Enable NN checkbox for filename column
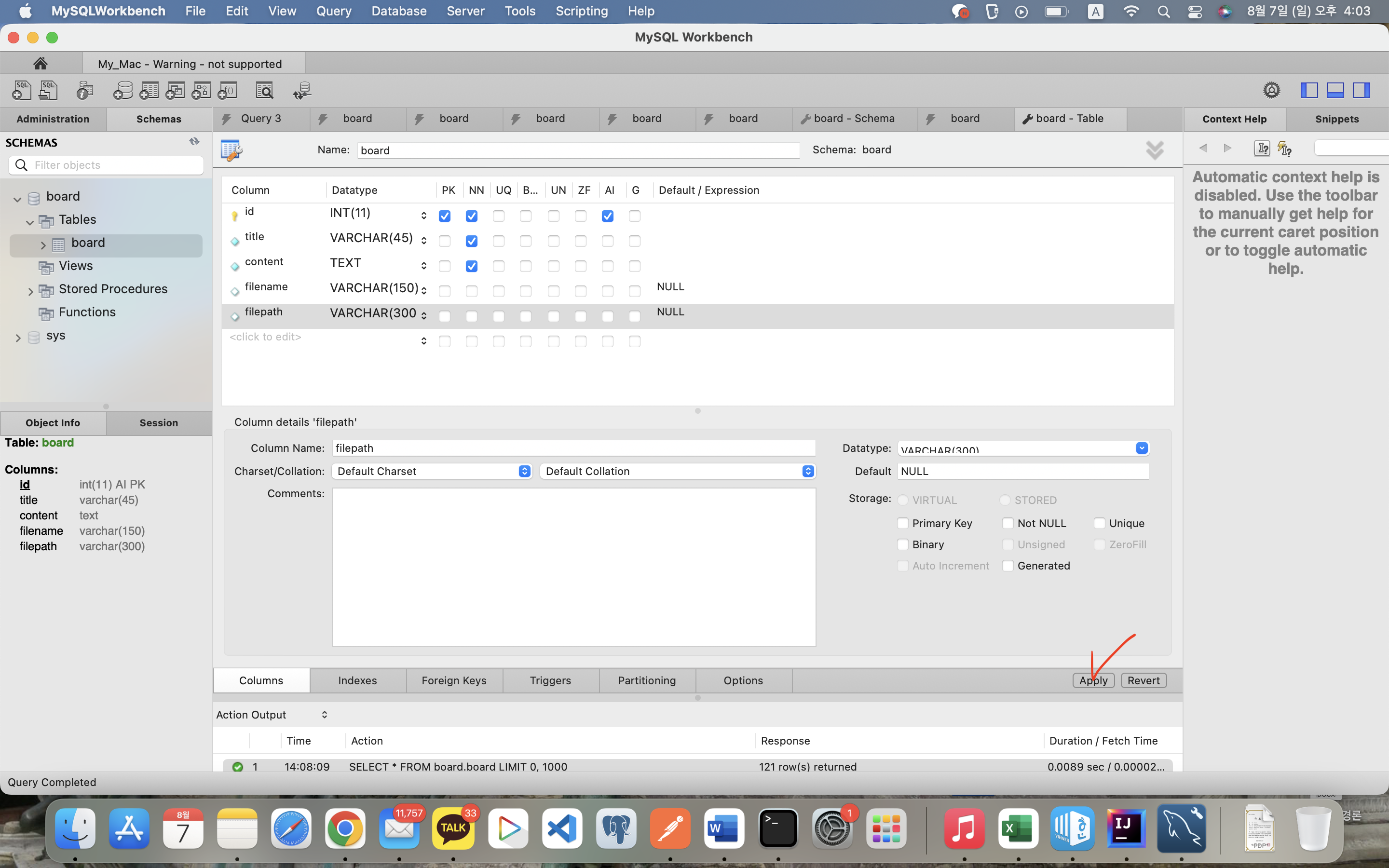 click(471, 292)
